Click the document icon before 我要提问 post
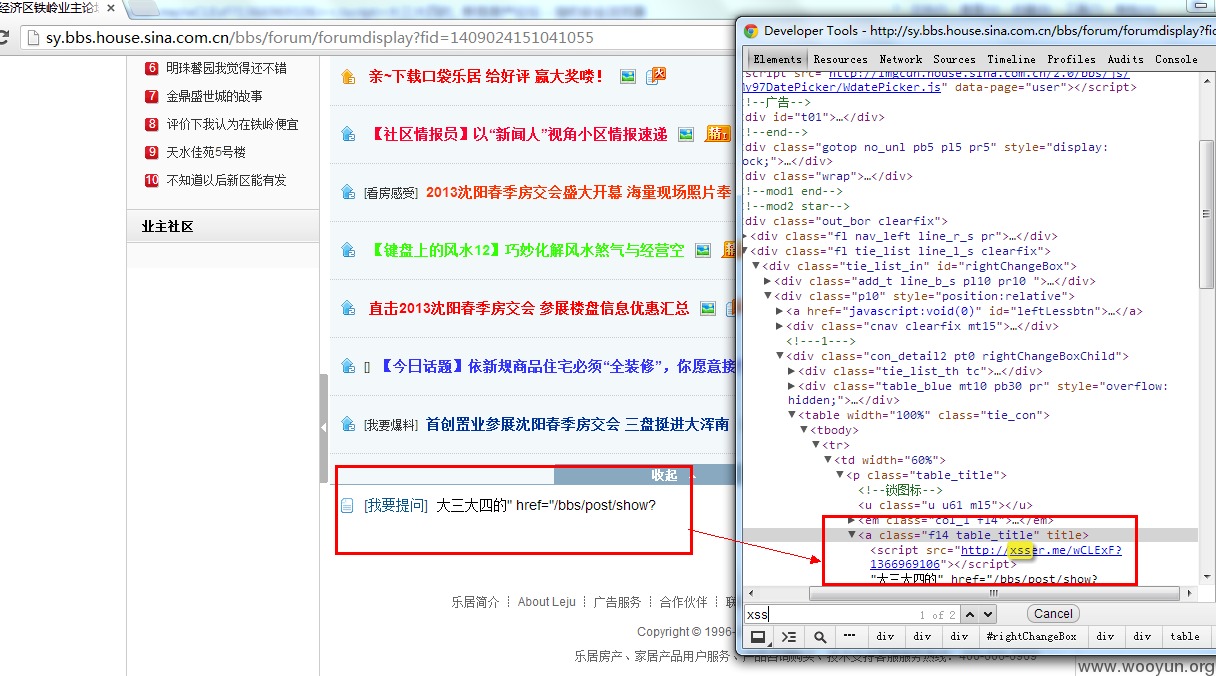The width and height of the screenshot is (1216, 676). pos(347,506)
